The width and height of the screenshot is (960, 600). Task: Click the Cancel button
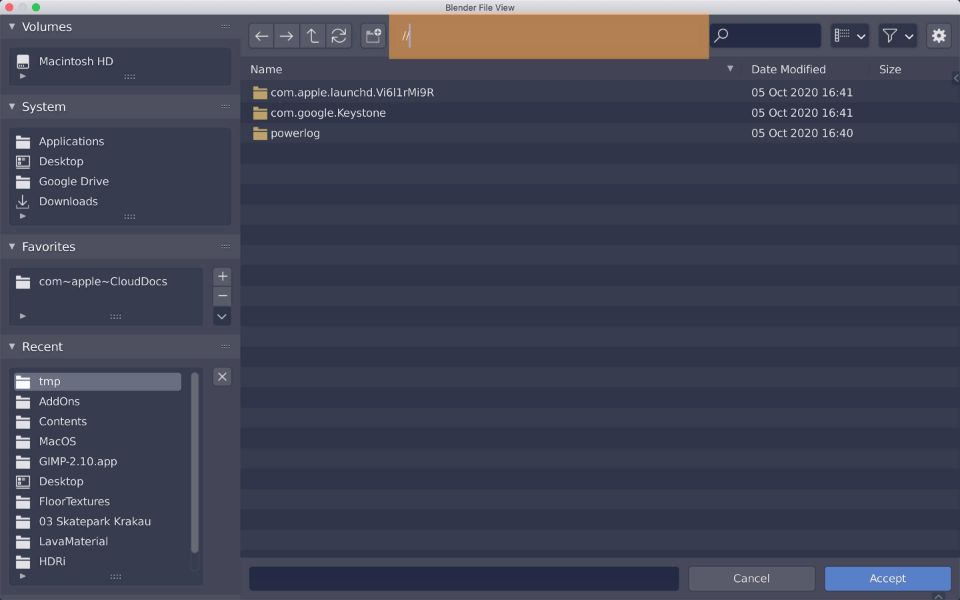click(751, 578)
